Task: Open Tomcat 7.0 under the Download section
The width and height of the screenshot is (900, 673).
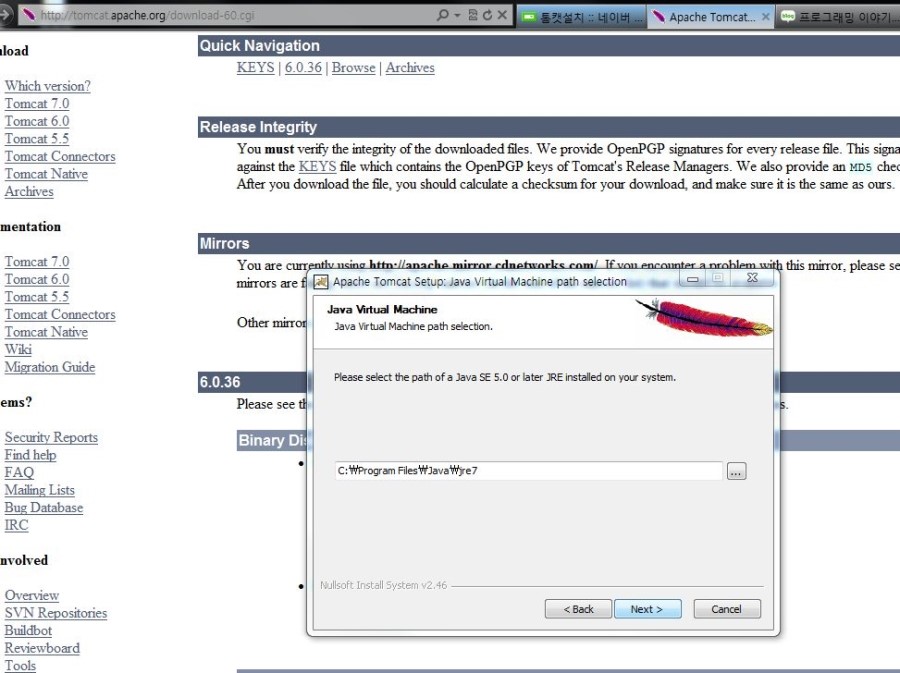Action: coord(37,104)
